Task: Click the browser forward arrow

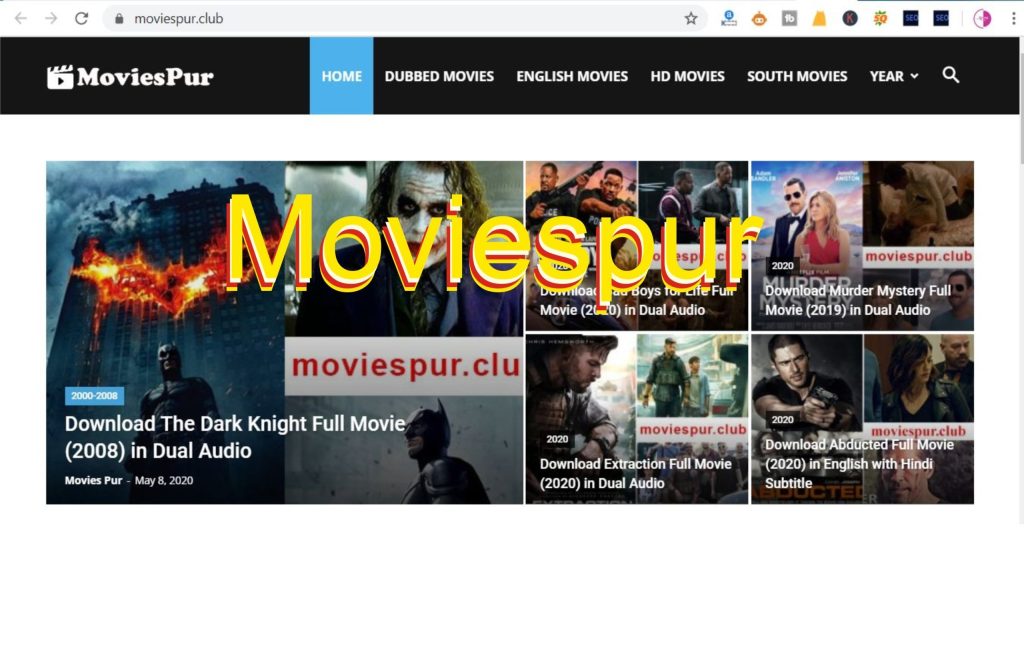Action: (x=51, y=18)
